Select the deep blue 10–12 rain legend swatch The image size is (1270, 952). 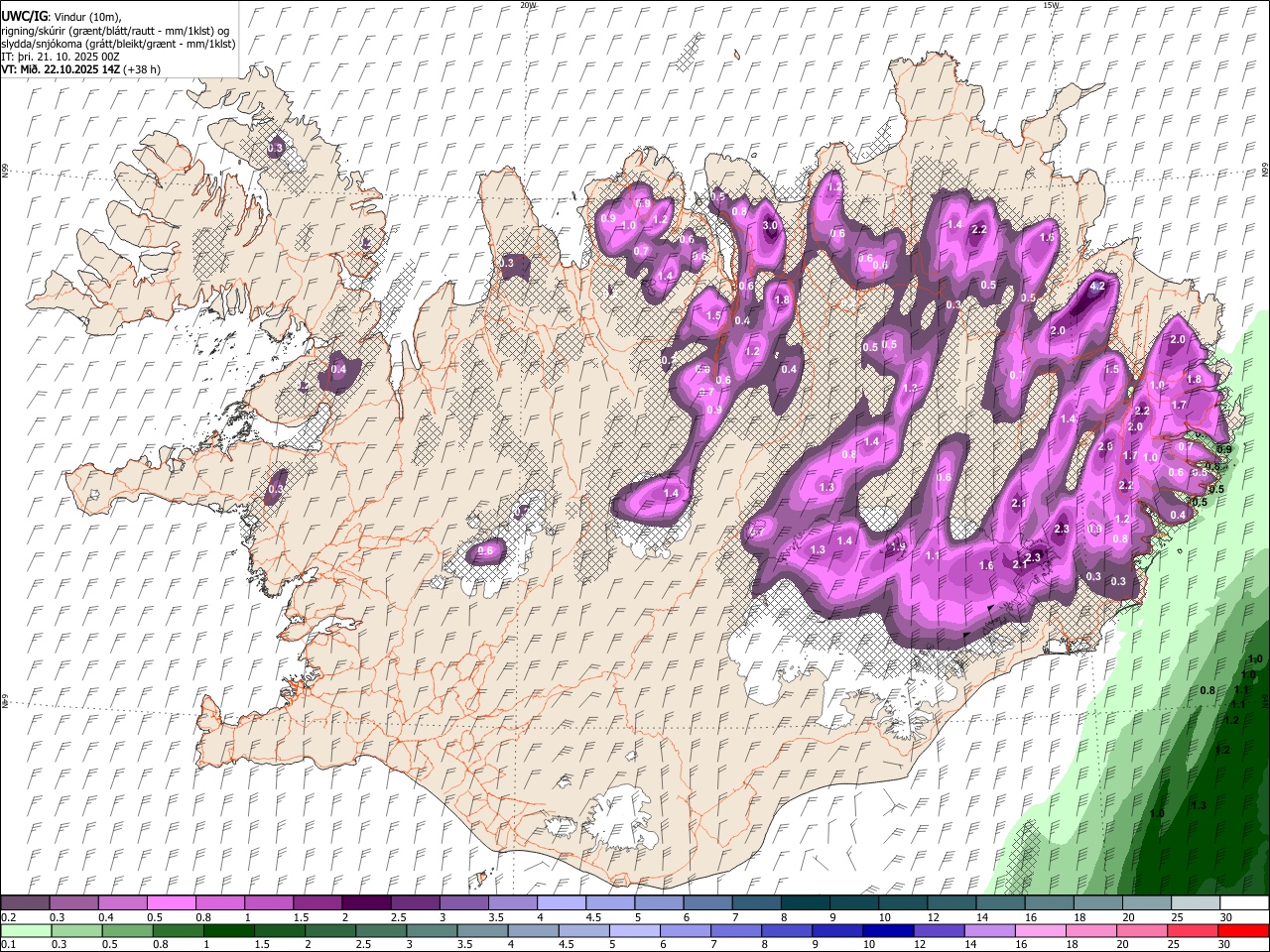point(888,930)
